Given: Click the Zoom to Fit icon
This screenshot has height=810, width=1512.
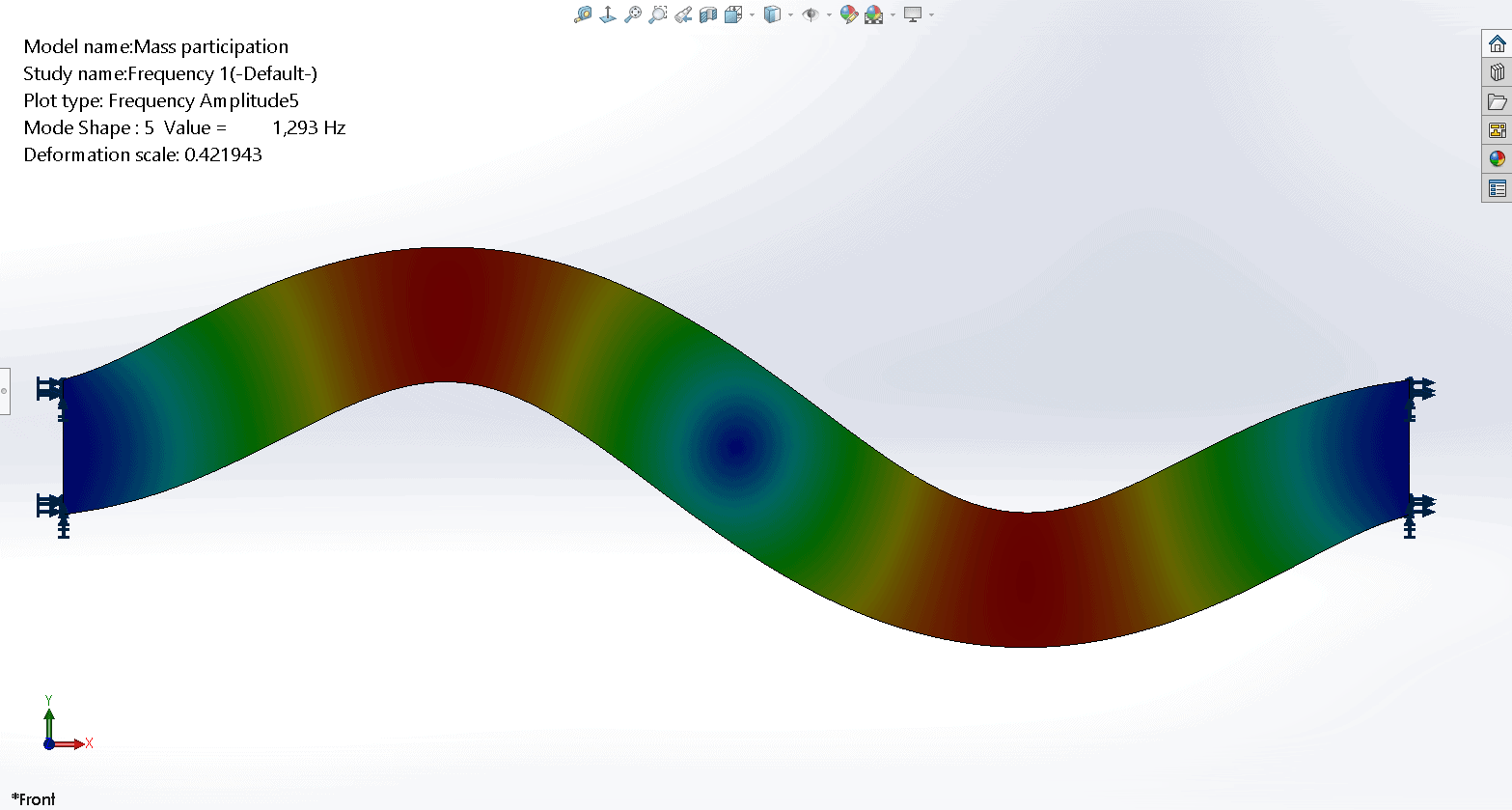Looking at the screenshot, I should point(633,14).
